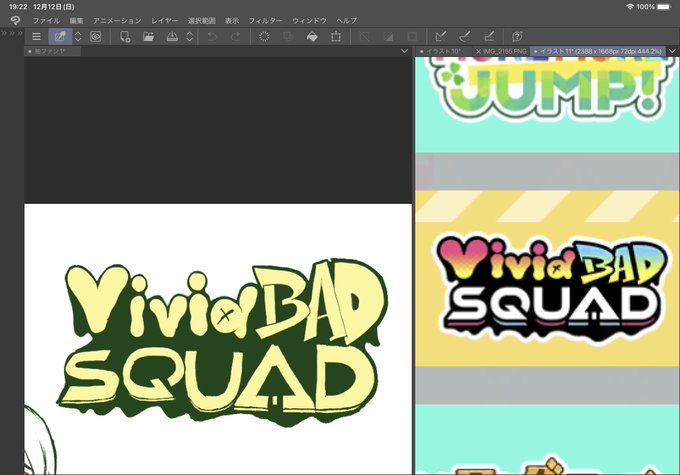Open the Clip Studio logo menu

coord(16,20)
